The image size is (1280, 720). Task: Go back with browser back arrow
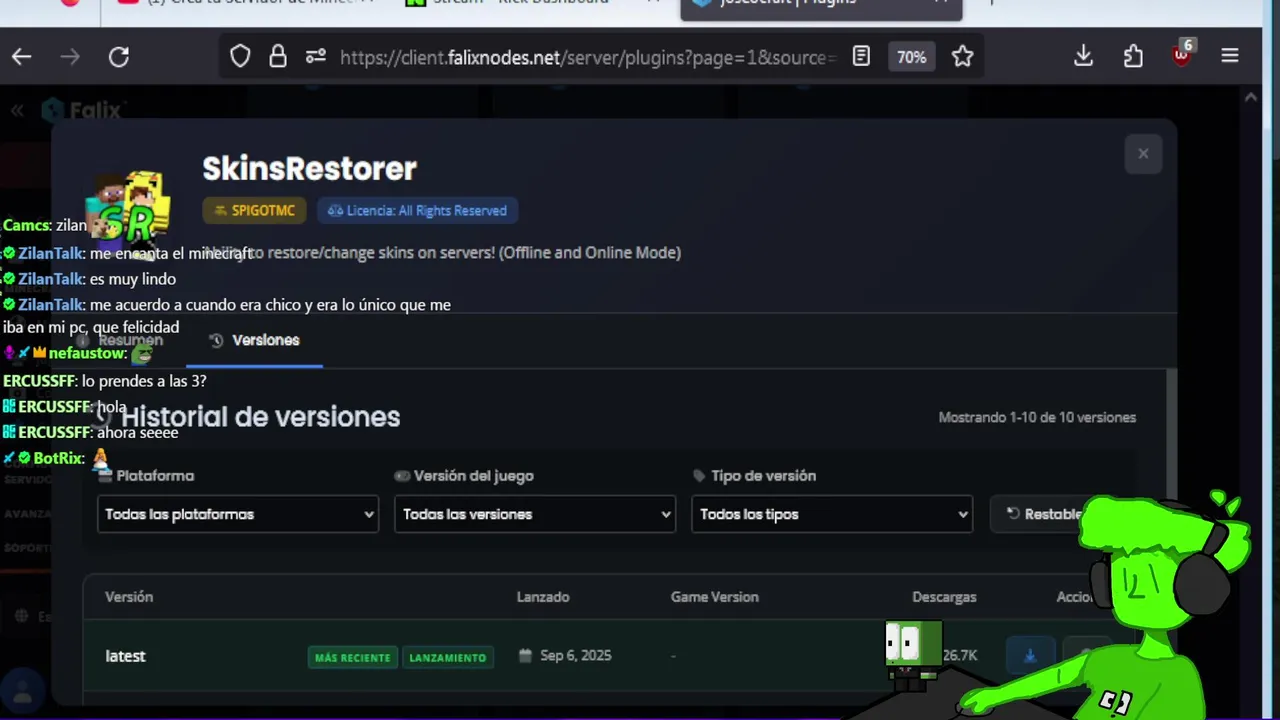pyautogui.click(x=22, y=57)
